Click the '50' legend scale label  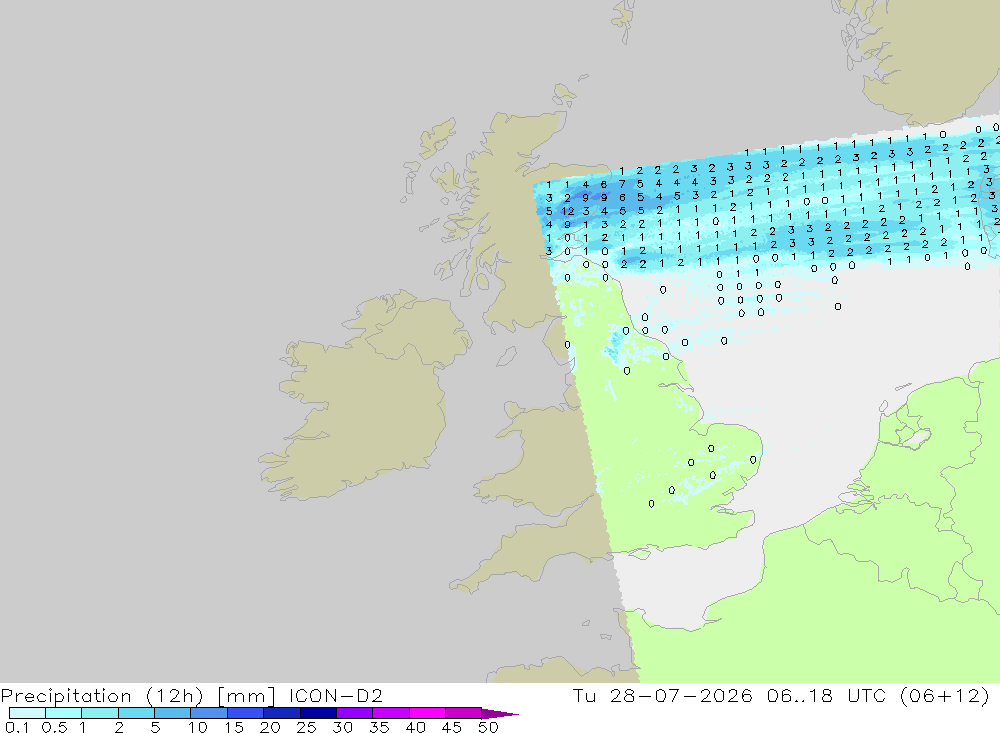488,727
